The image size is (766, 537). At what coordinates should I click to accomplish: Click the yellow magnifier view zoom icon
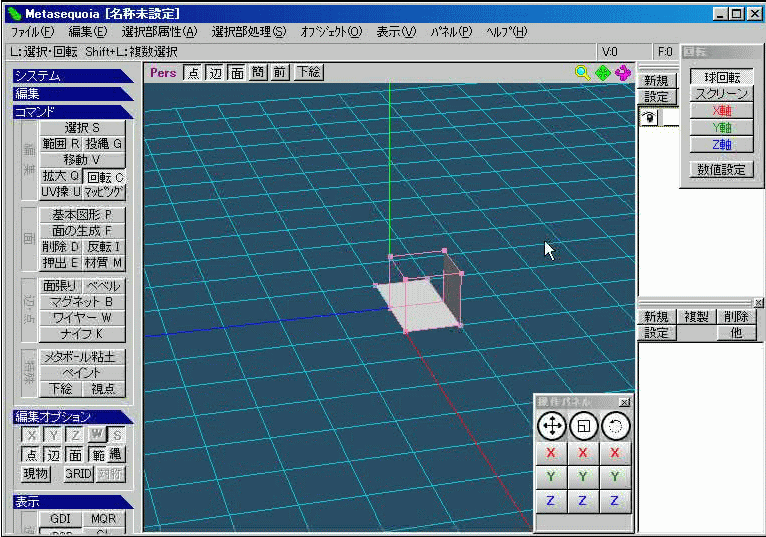point(582,73)
